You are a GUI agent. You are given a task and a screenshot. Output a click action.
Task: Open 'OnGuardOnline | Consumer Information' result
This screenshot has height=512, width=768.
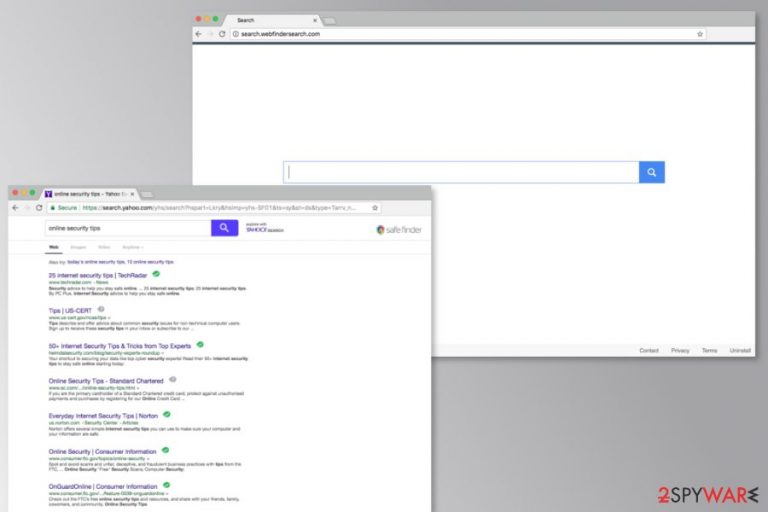(x=103, y=487)
